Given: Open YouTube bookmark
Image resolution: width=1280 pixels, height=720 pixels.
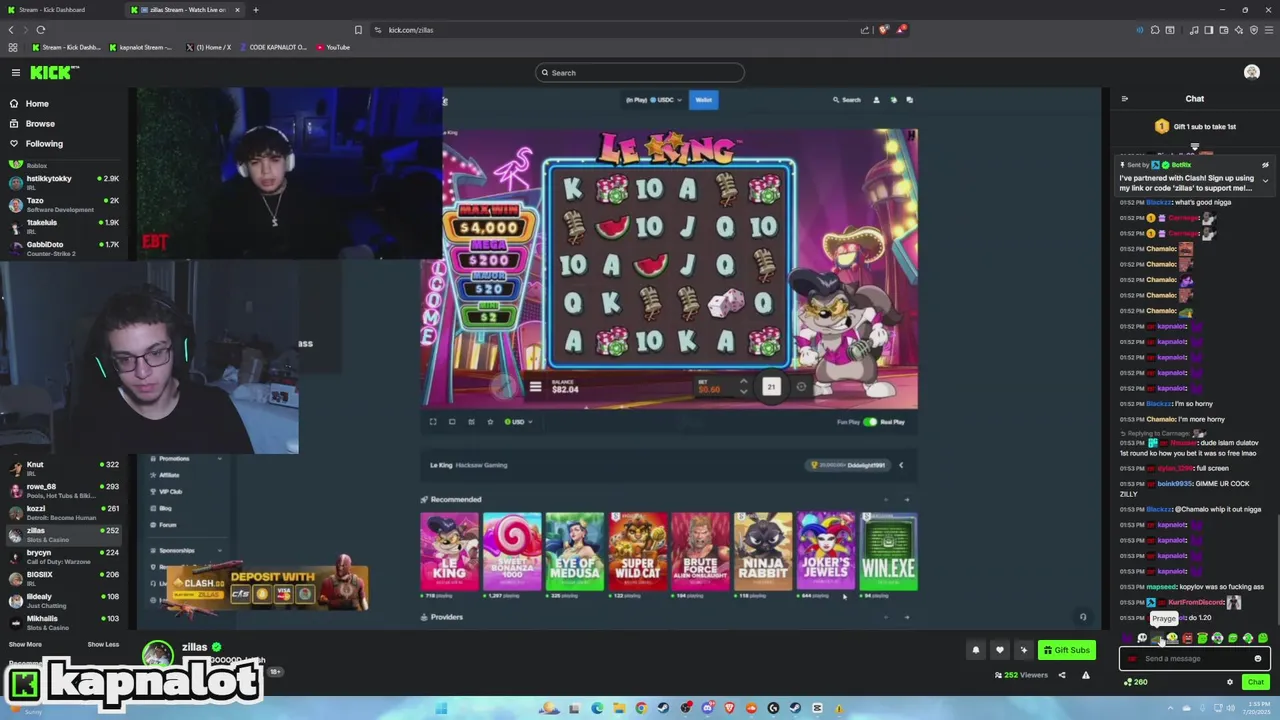Looking at the screenshot, I should tap(334, 47).
